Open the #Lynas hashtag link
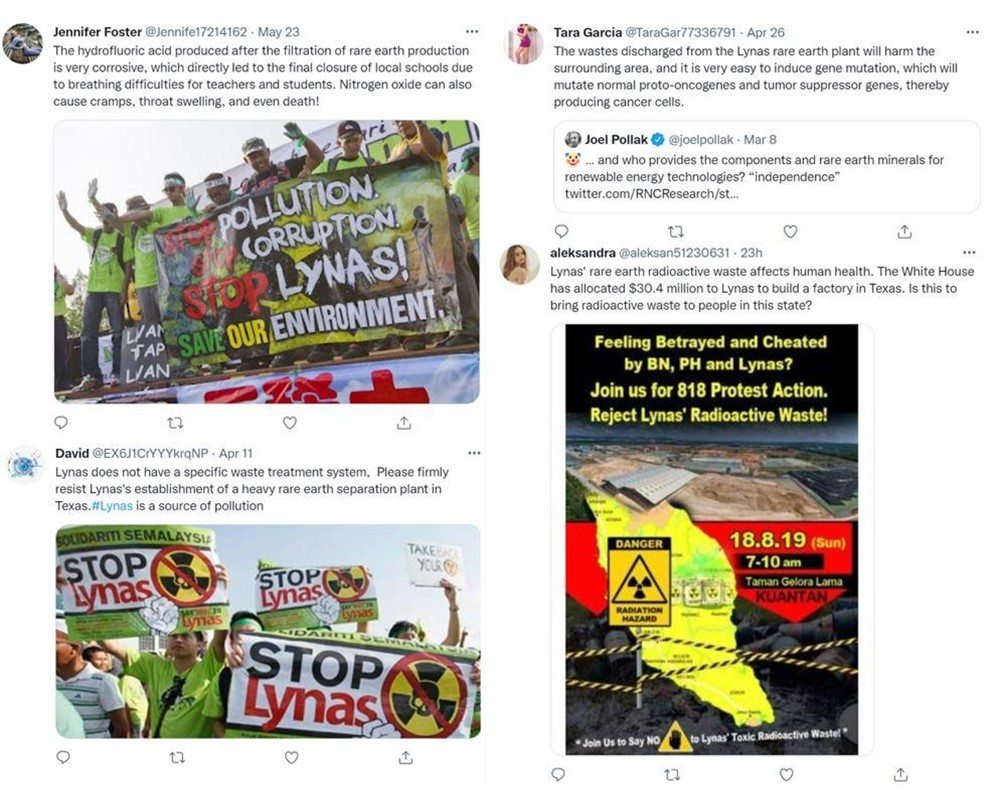 [x=112, y=506]
